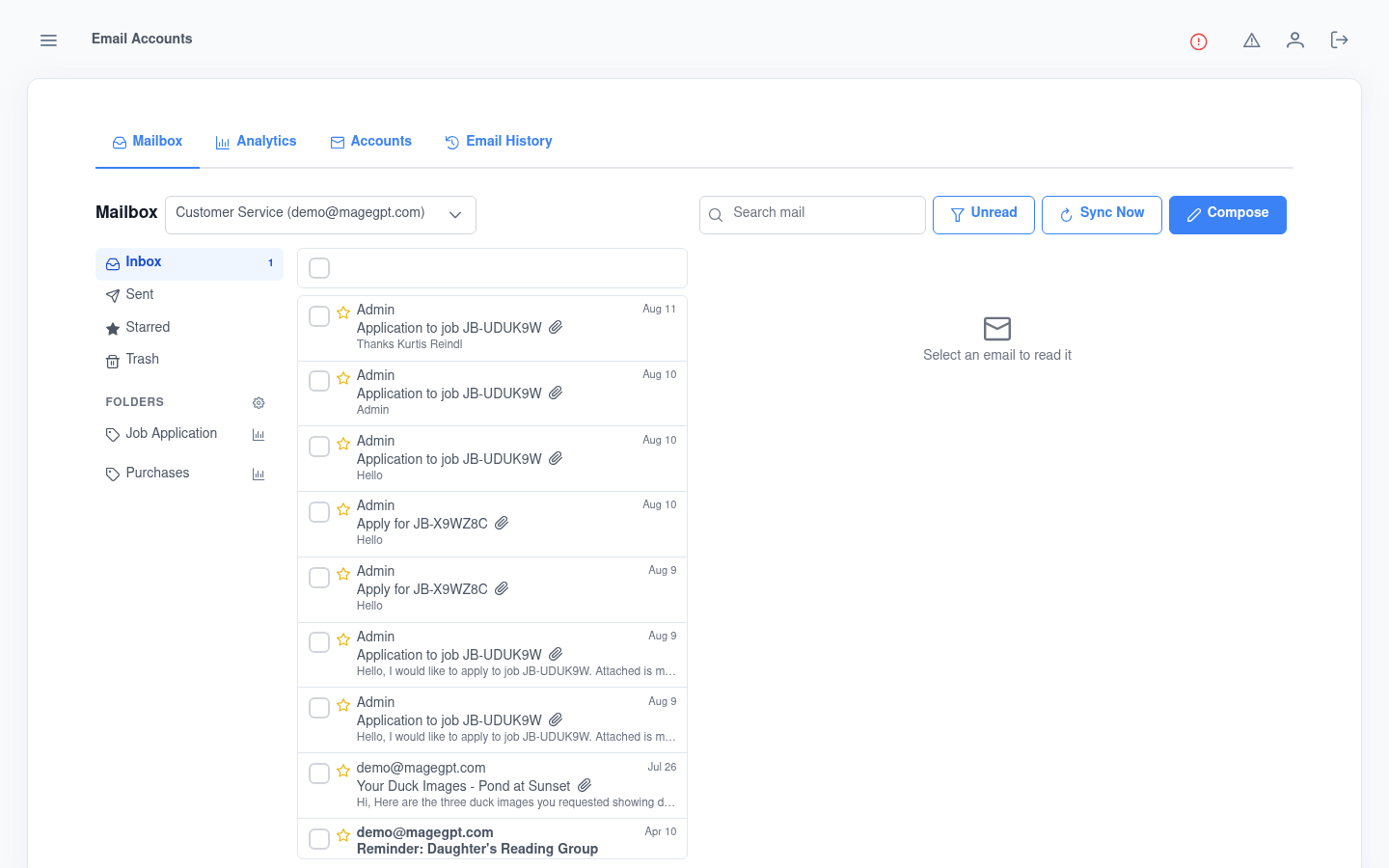
Task: Star the Aug 11 Application to job JB-UDUK9W email
Action: (343, 312)
